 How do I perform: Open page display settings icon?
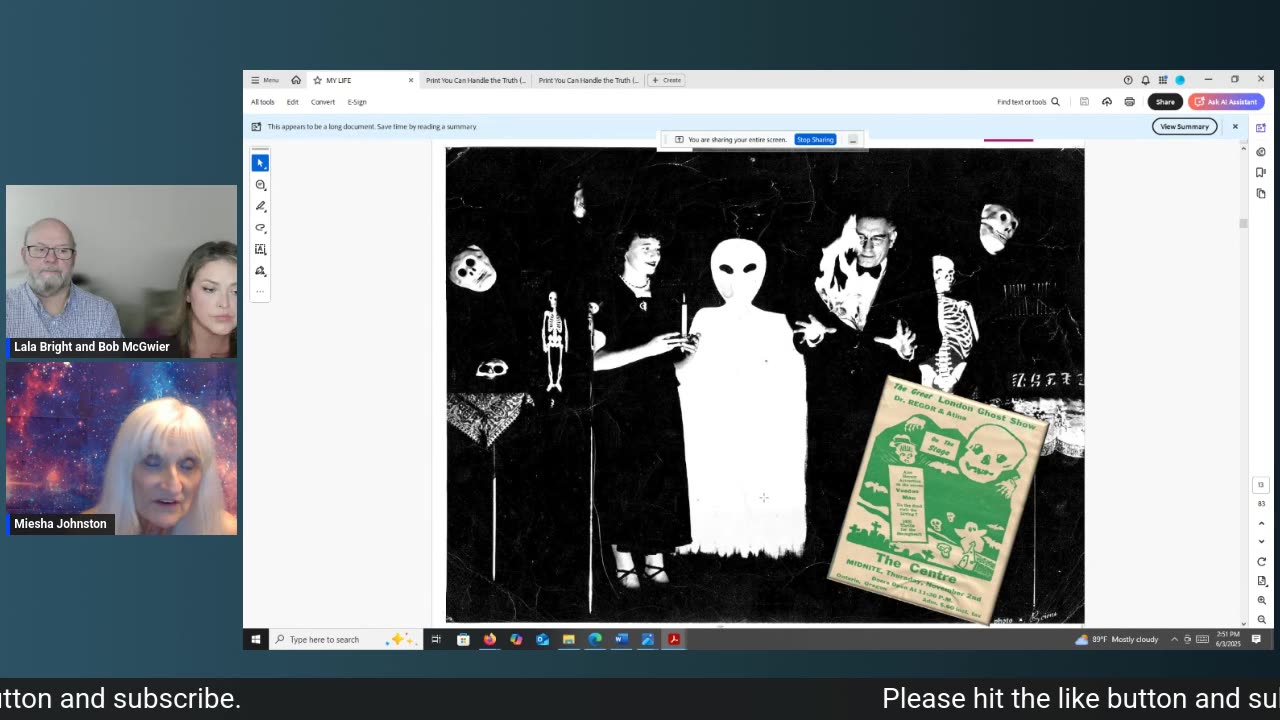[x=1261, y=581]
